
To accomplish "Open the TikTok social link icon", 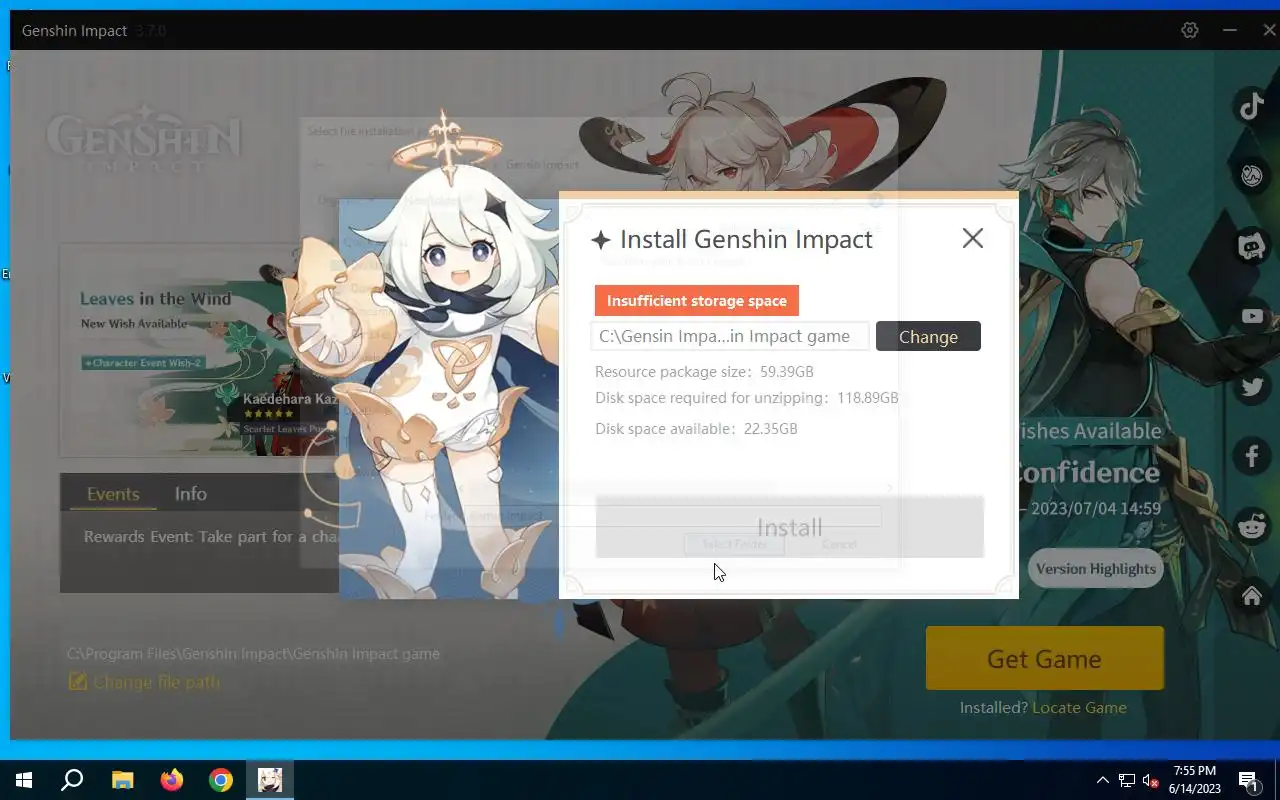I will point(1252,105).
